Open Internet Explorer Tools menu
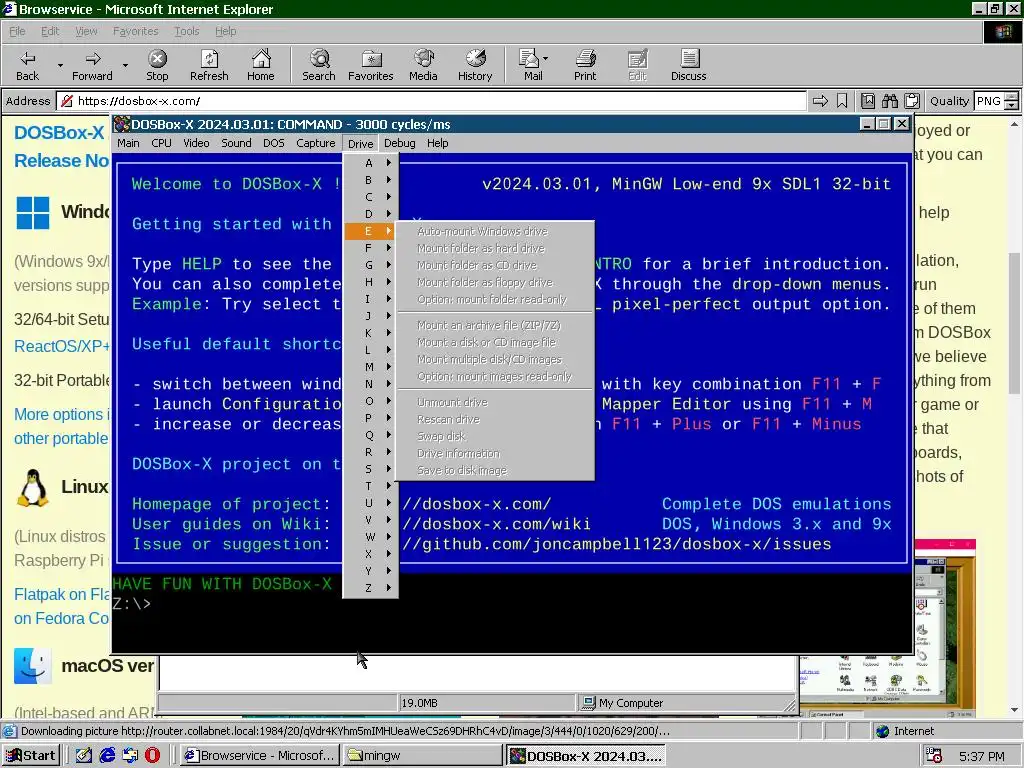 tap(186, 31)
